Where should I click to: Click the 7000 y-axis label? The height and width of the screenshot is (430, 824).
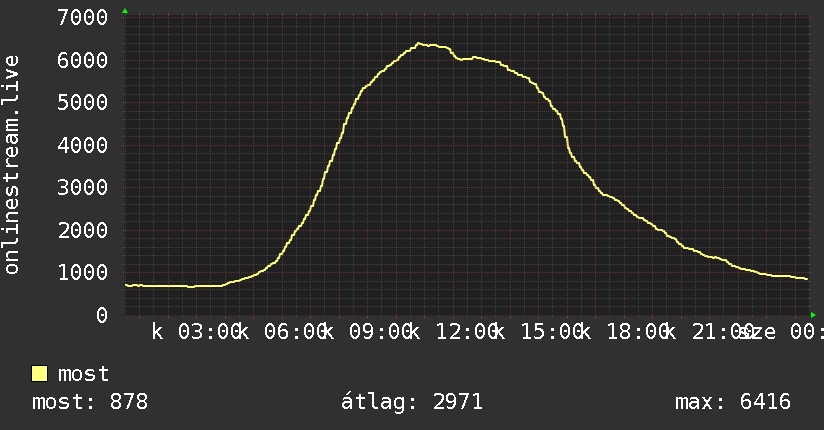(83, 17)
